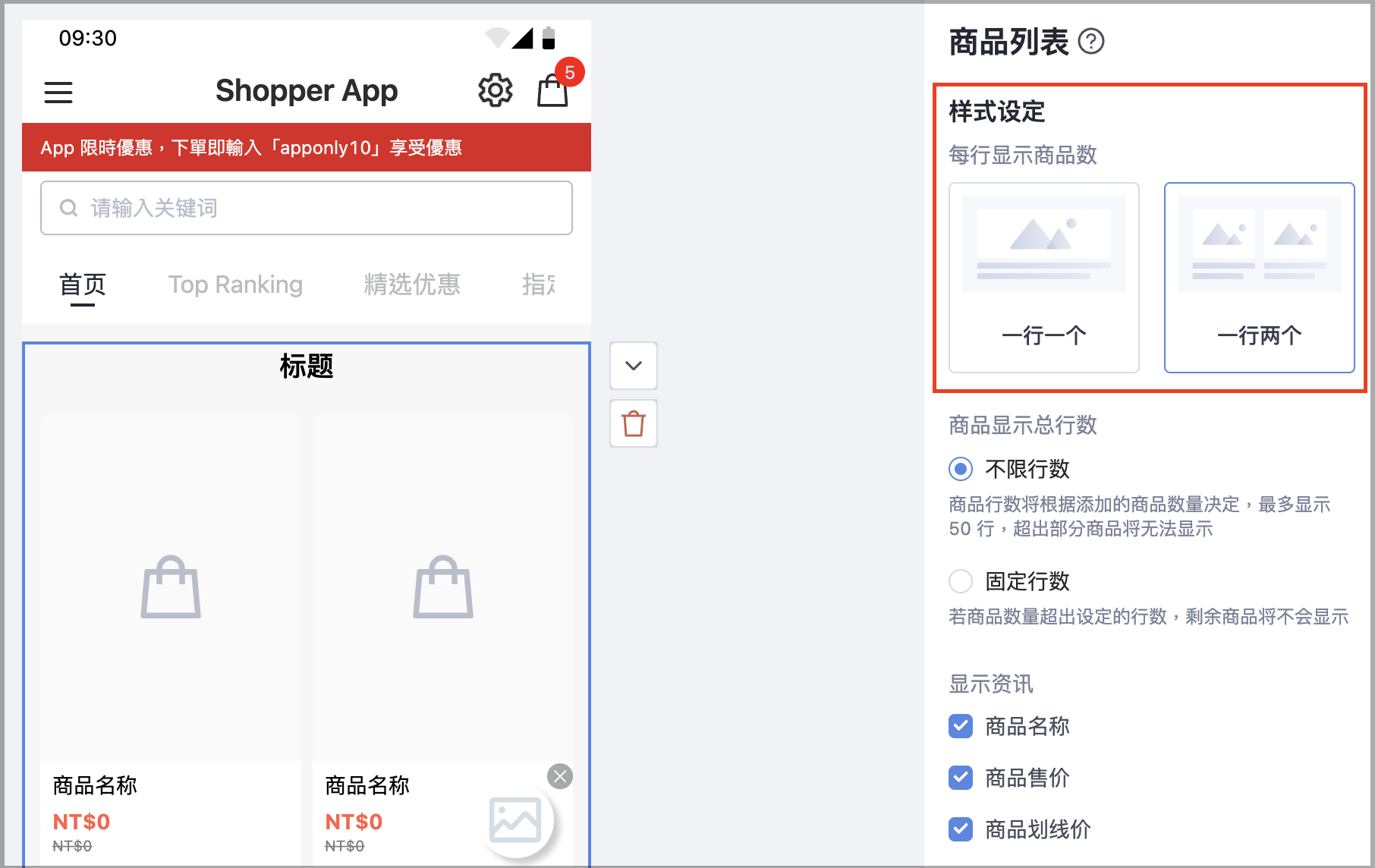
Task: Select the 一行一个 layout option
Action: tap(1044, 278)
